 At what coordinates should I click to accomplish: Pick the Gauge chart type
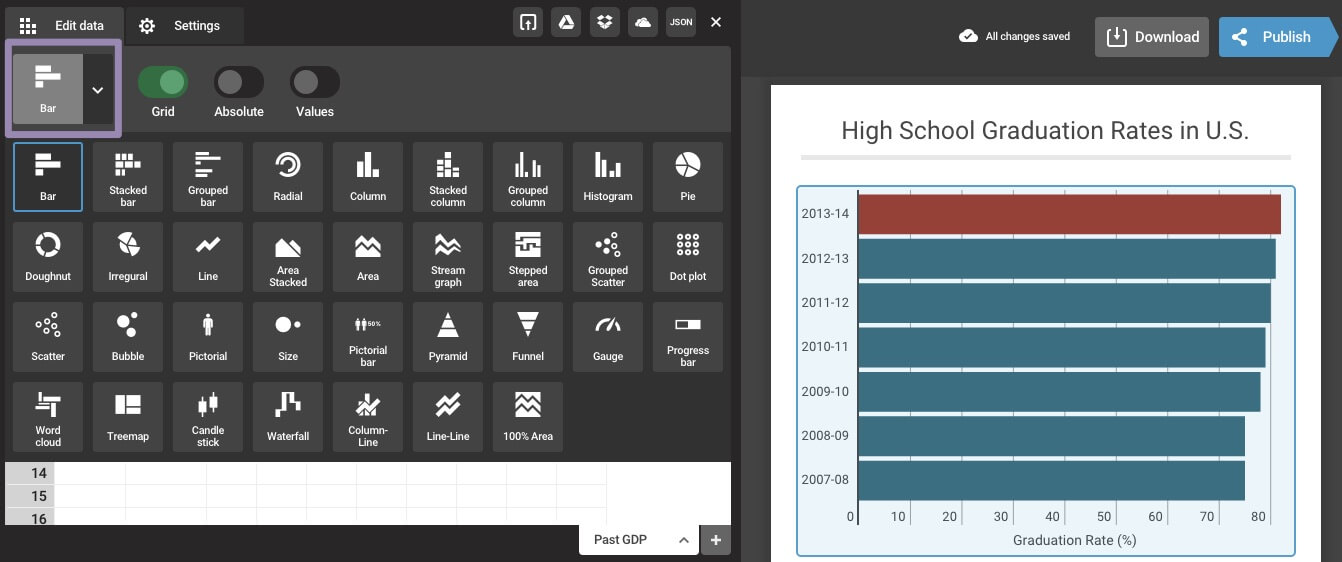coord(608,337)
